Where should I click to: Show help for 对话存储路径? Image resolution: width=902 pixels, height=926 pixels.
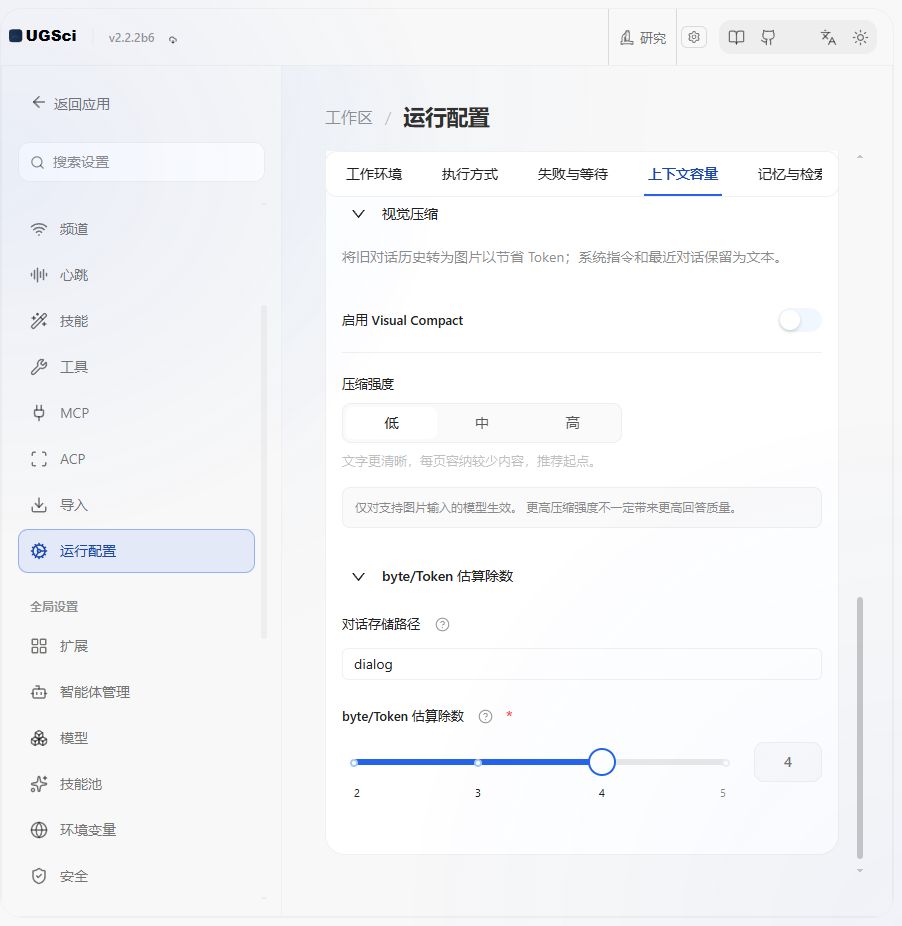pyautogui.click(x=442, y=624)
